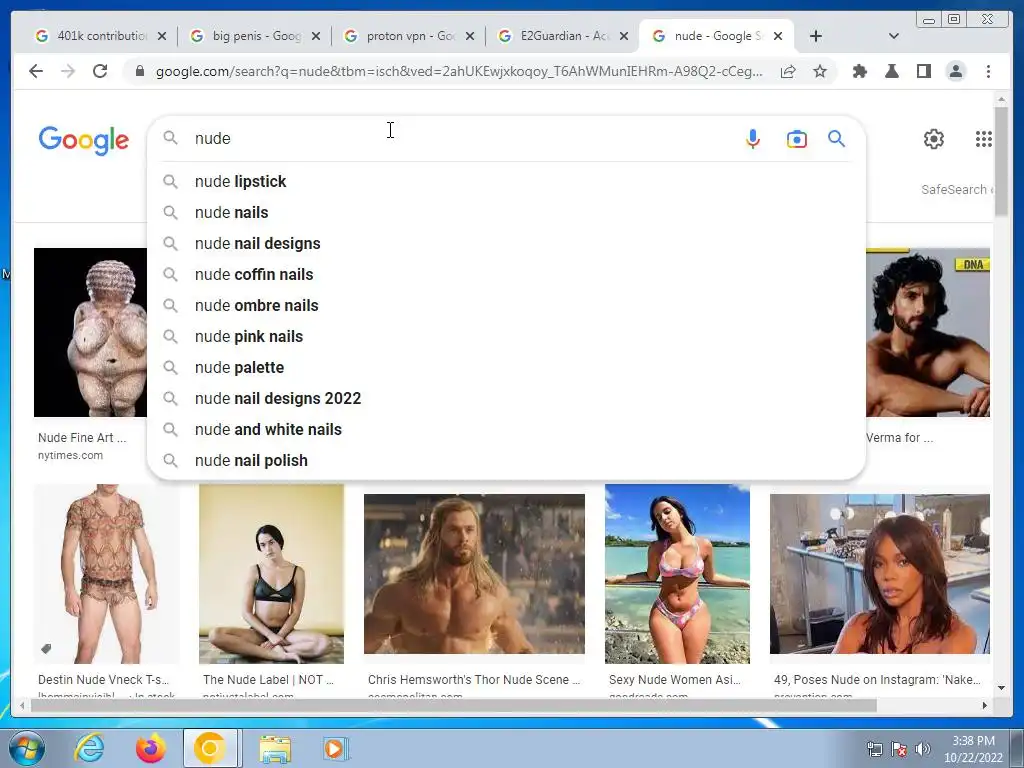Click the DNA-labeled image thumbnail
Viewport: 1024px width, 768px height.
[x=928, y=332]
